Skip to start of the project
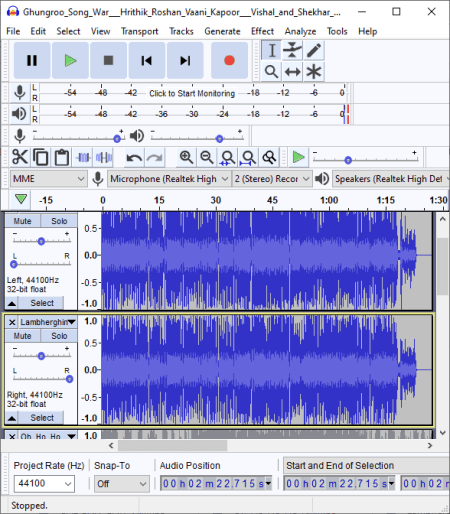Image resolution: width=450 pixels, height=514 pixels. (x=147, y=60)
